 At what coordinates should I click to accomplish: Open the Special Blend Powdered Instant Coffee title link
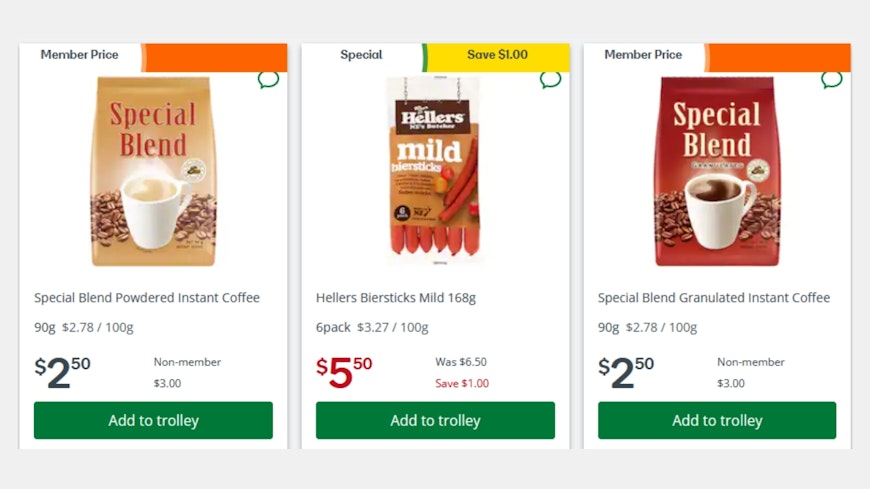147,298
